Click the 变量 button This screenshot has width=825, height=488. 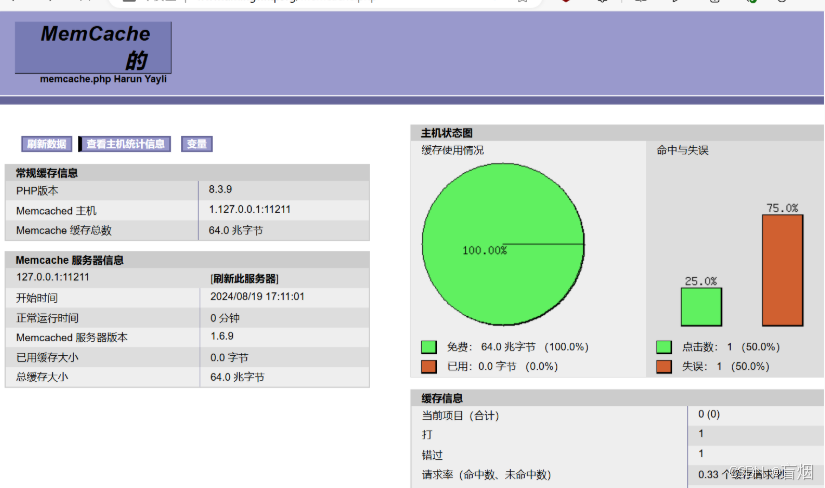(197, 144)
